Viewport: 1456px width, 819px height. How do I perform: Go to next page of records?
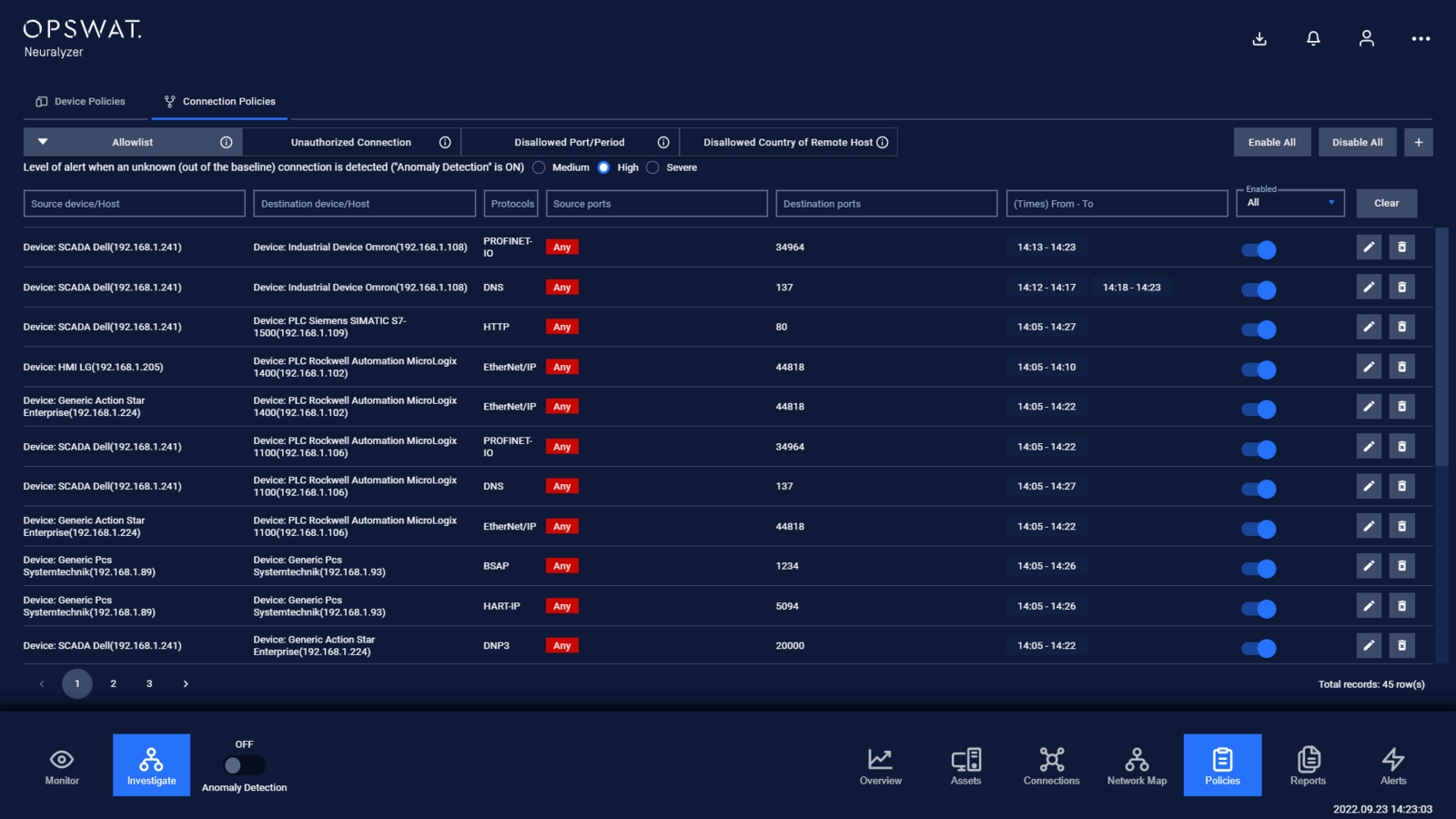[x=186, y=683]
